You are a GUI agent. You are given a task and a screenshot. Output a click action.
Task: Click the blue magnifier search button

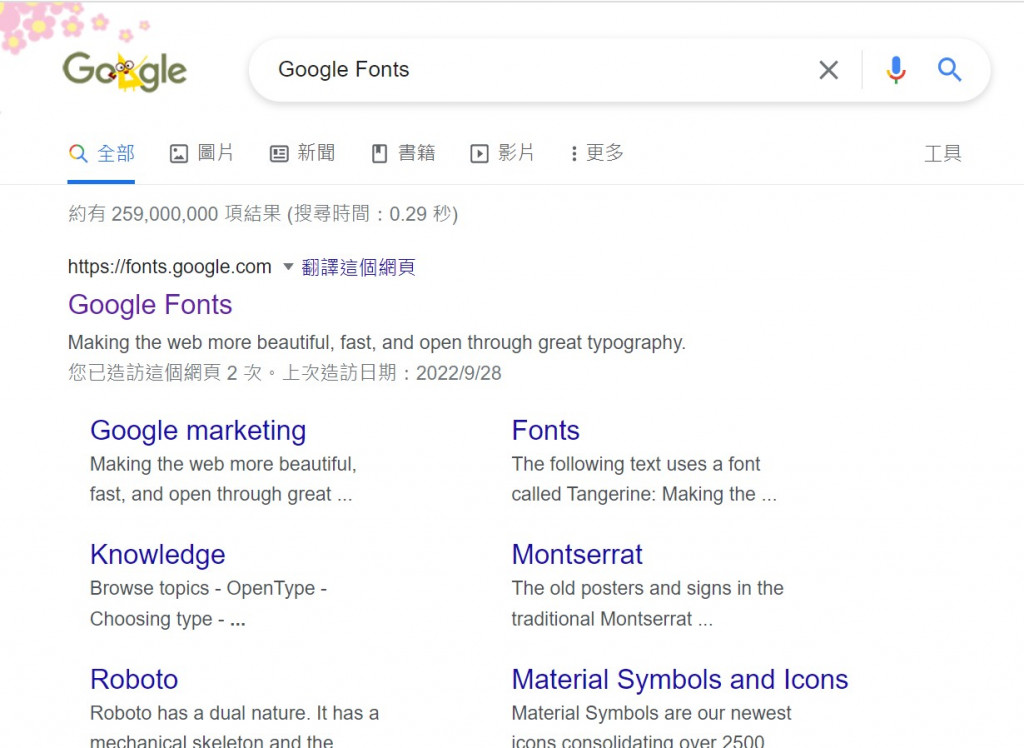[x=949, y=69]
